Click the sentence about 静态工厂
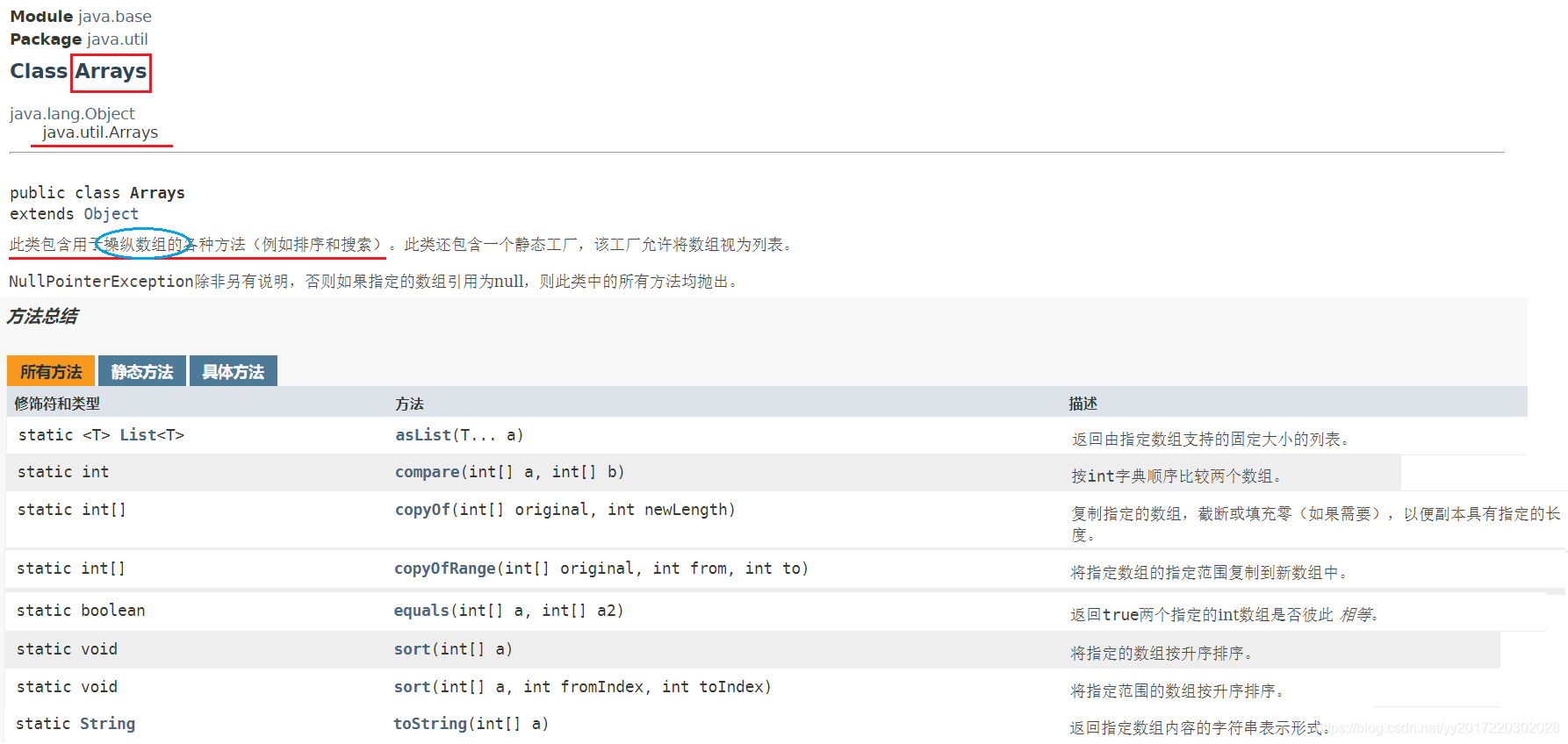1568x744 pixels. click(x=600, y=245)
